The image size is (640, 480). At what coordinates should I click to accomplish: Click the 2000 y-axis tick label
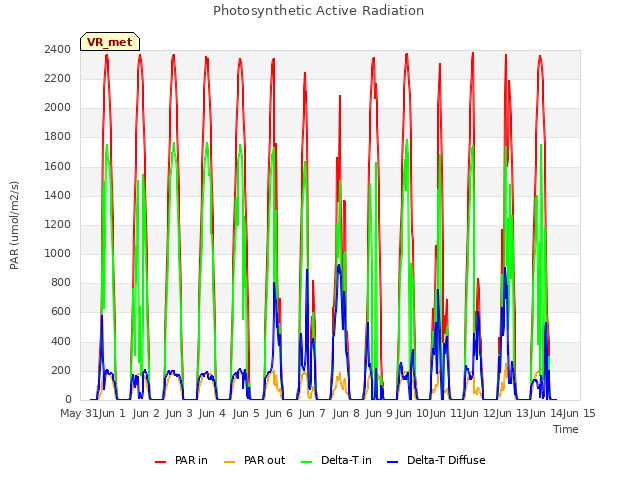click(58, 108)
